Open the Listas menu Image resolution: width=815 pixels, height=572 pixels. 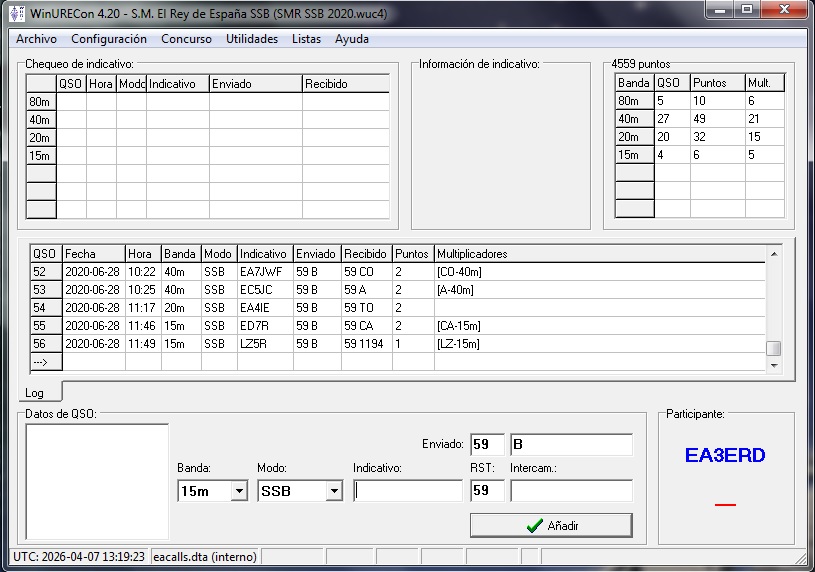(306, 39)
